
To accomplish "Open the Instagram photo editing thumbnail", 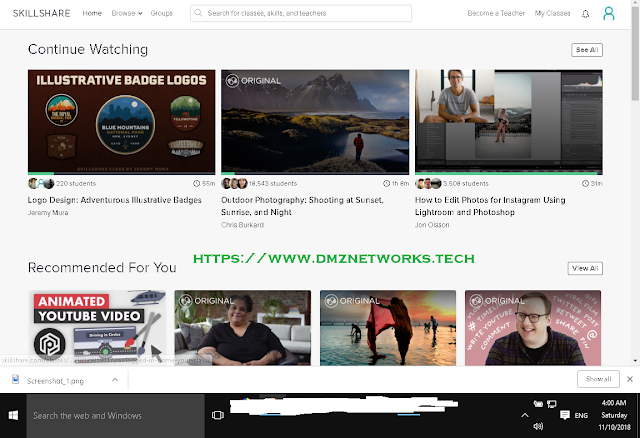I will [509, 121].
